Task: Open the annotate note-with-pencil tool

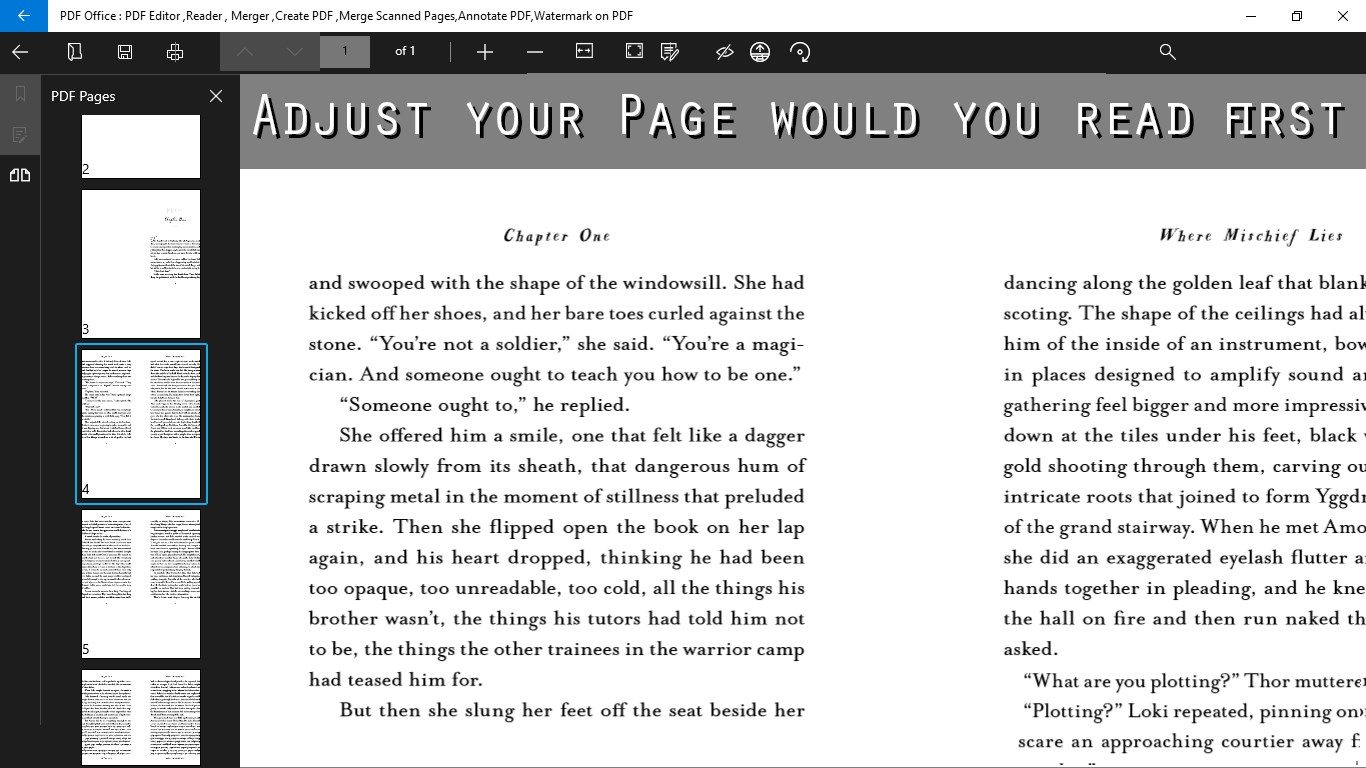Action: 670,52
